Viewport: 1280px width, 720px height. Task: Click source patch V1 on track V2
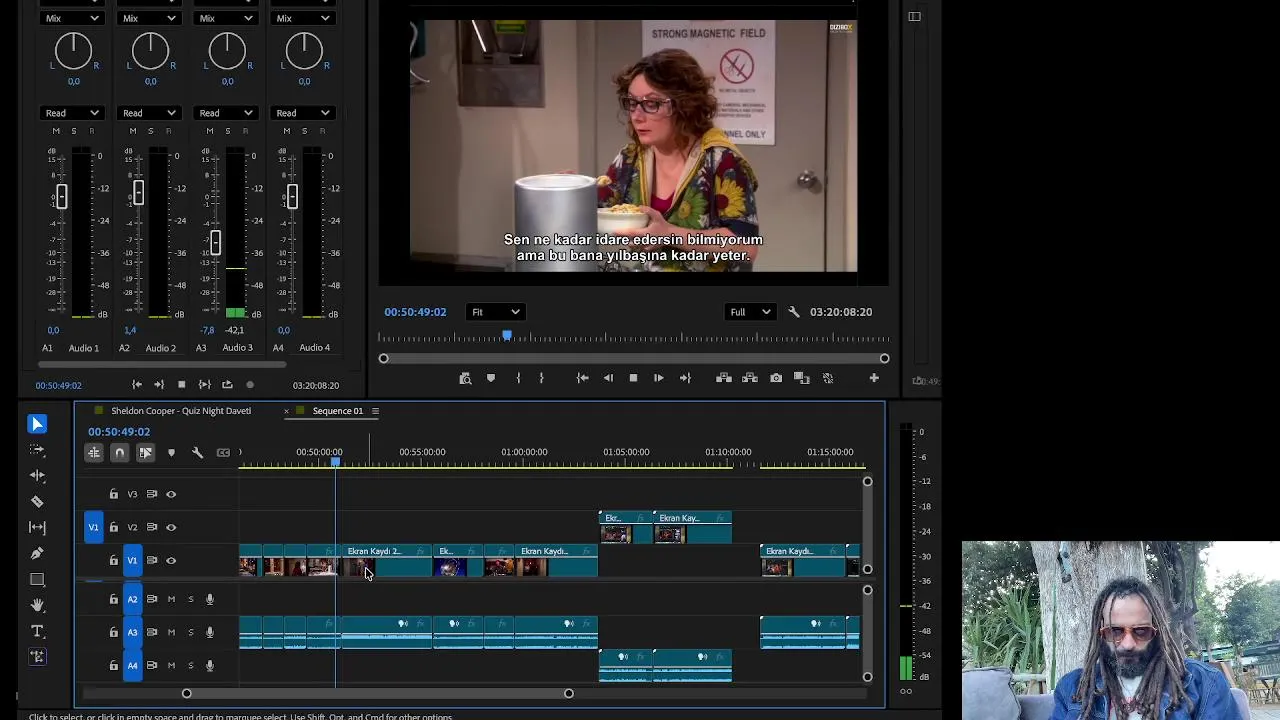(94, 527)
